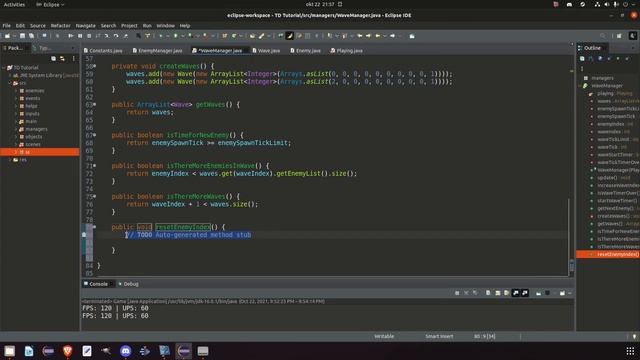Open the Refactor menu
The height and width of the screenshot is (360, 640).
pos(60,25)
